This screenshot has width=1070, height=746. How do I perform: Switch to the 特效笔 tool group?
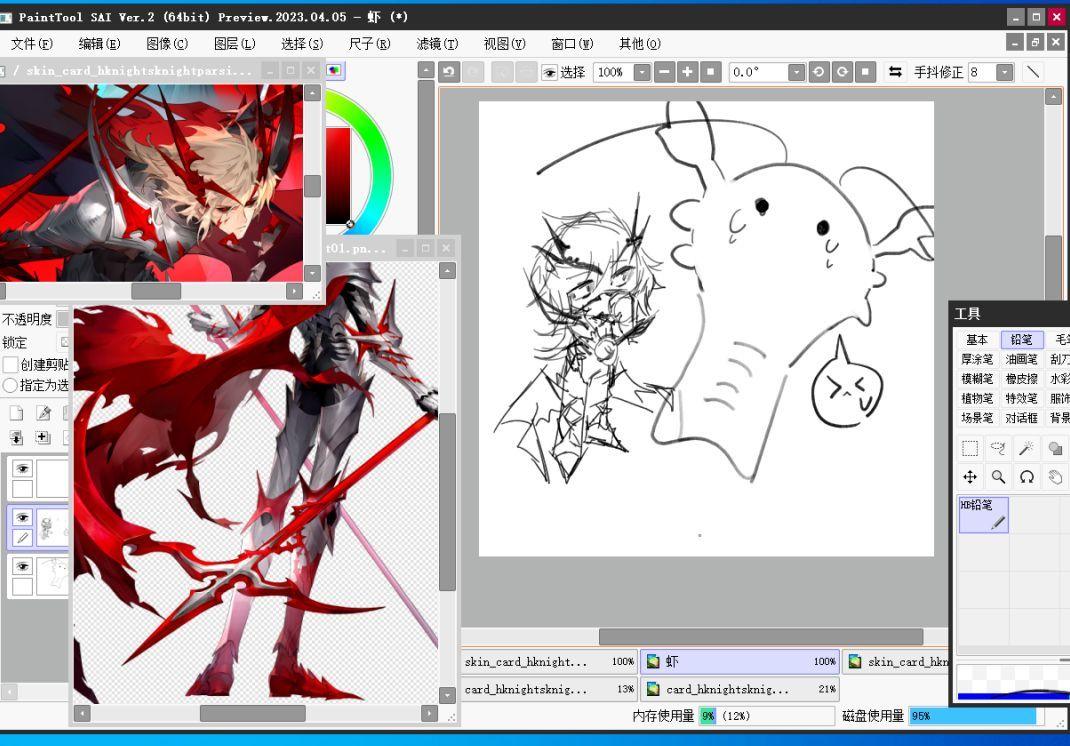pyautogui.click(x=1022, y=399)
